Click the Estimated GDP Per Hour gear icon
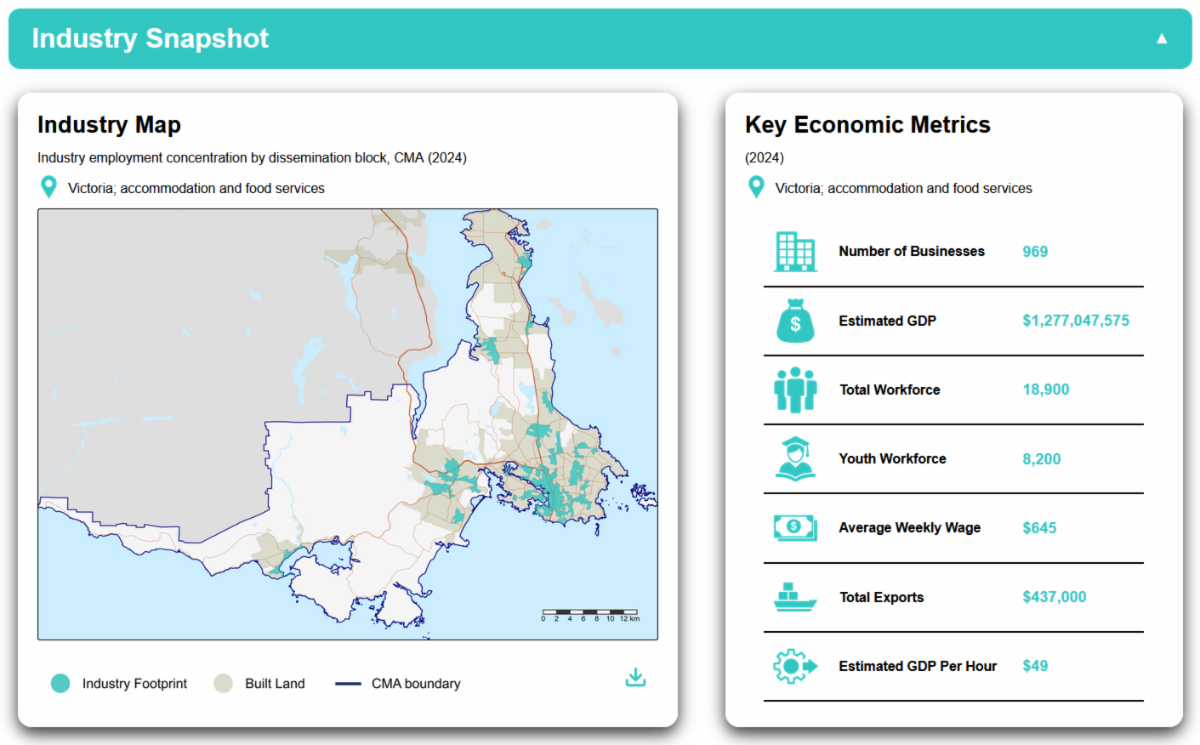The height and width of the screenshot is (745, 1200). point(795,666)
